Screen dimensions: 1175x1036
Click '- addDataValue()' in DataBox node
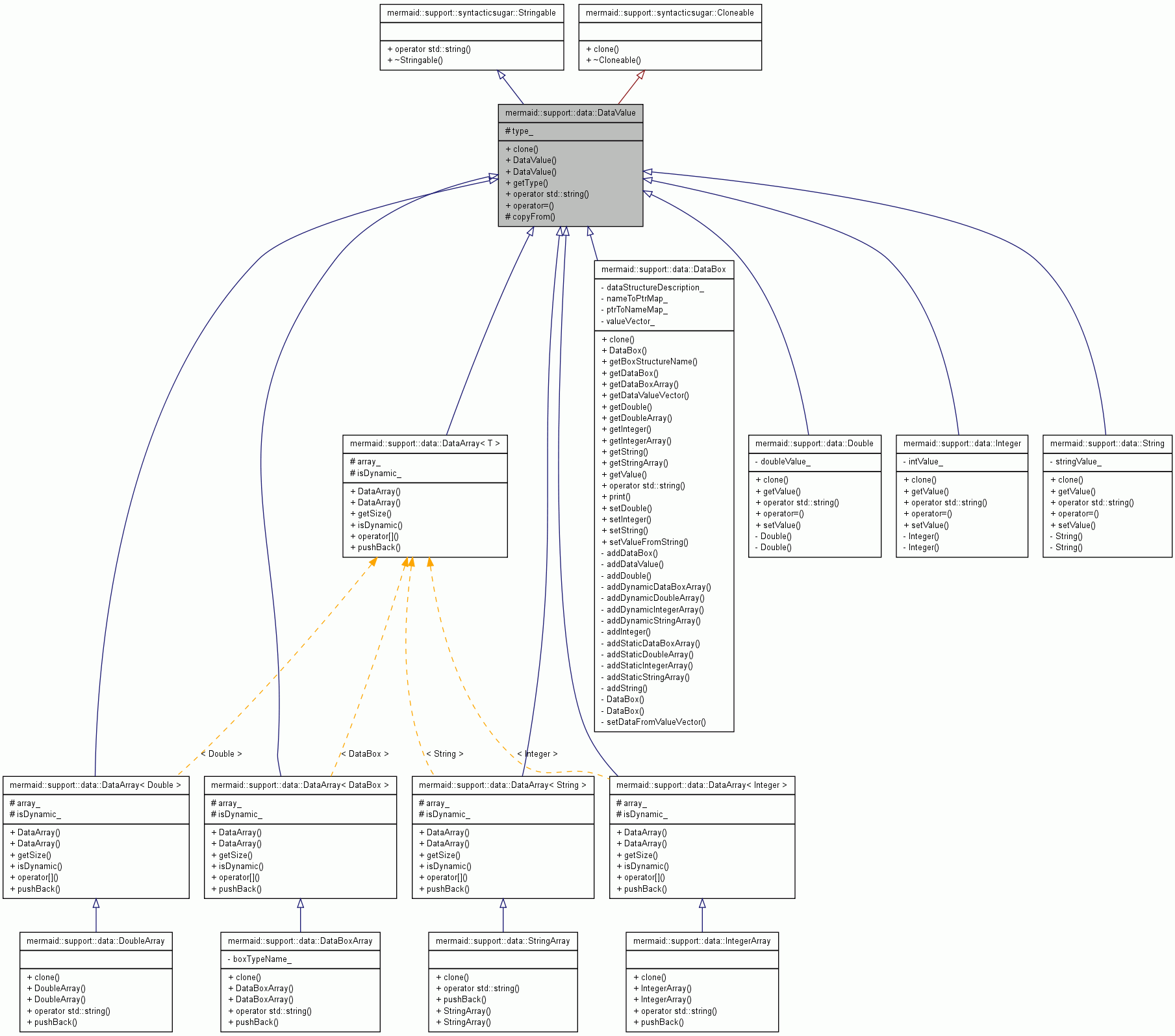coord(632,564)
